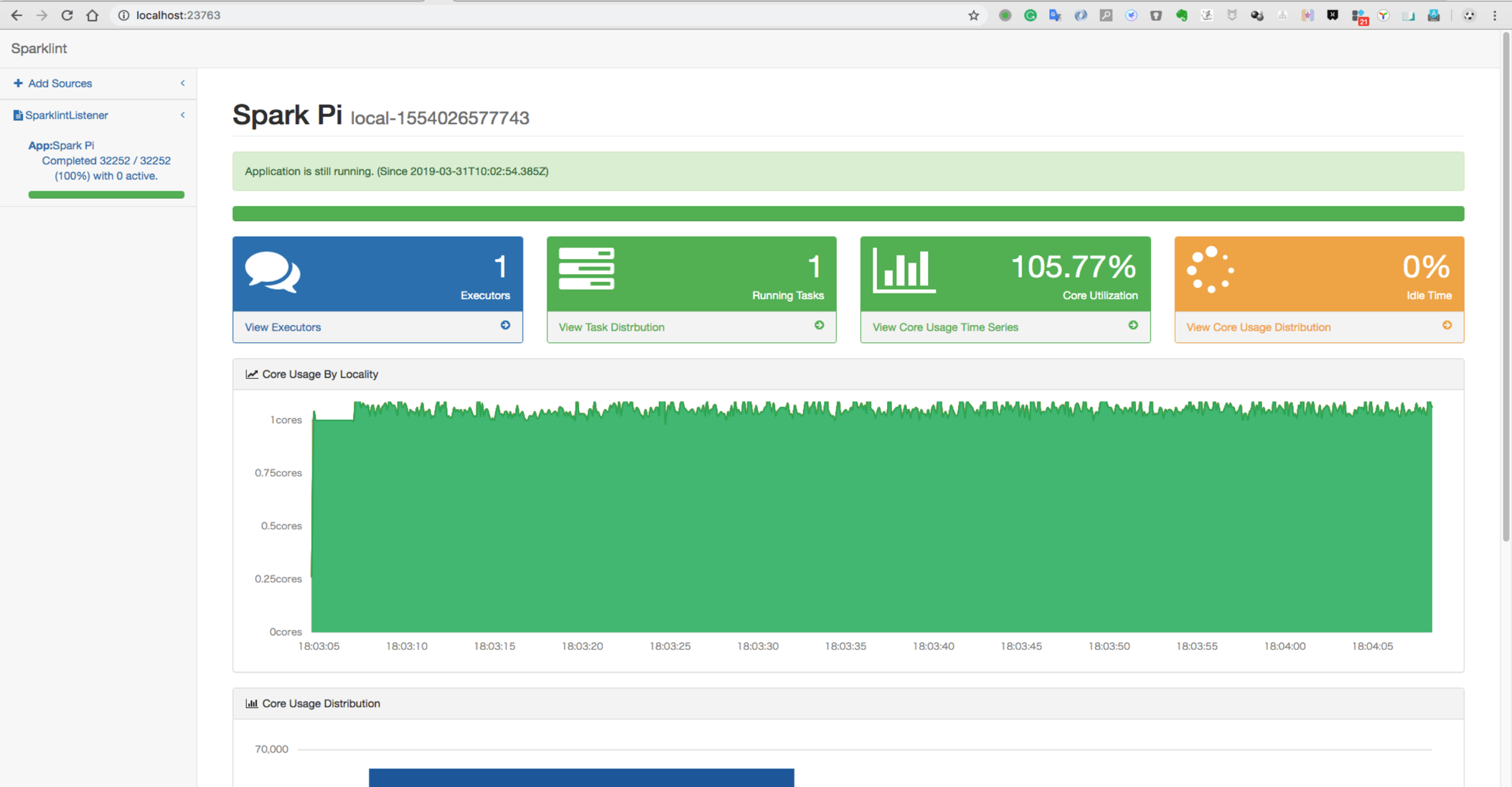The width and height of the screenshot is (1512, 787).
Task: Click the SparklintListener file icon
Action: click(18, 115)
